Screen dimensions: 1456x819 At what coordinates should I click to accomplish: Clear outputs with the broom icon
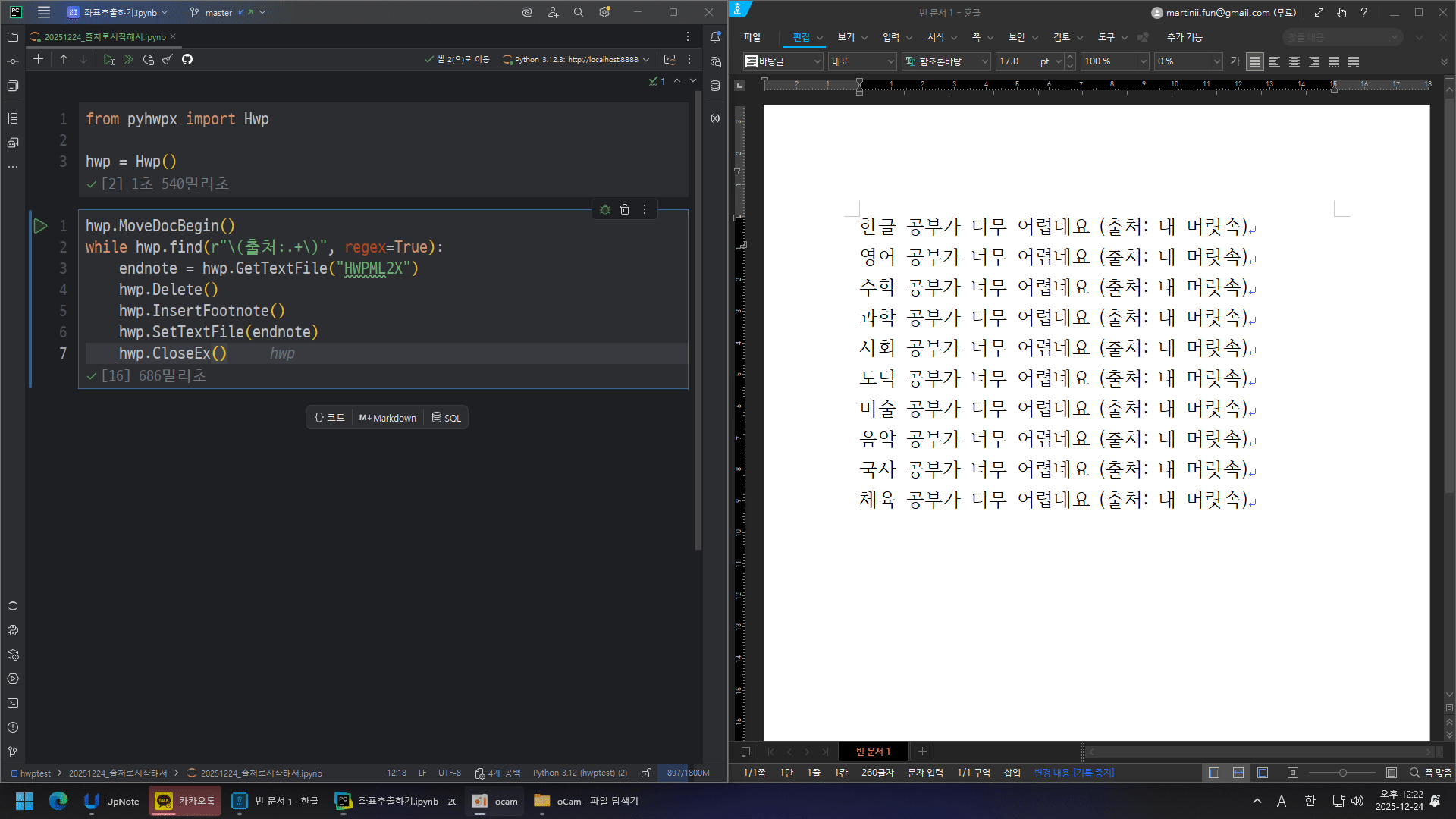tap(167, 59)
